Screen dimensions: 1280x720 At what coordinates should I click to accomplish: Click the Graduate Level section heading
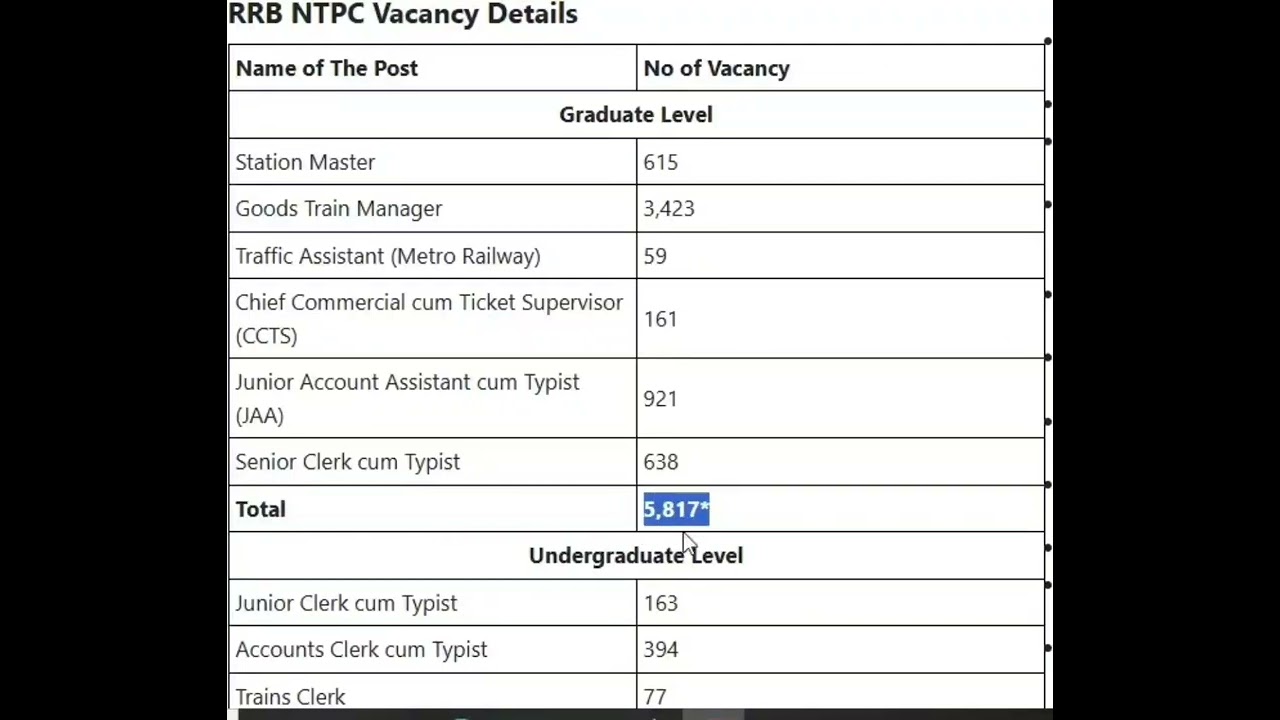click(x=636, y=115)
